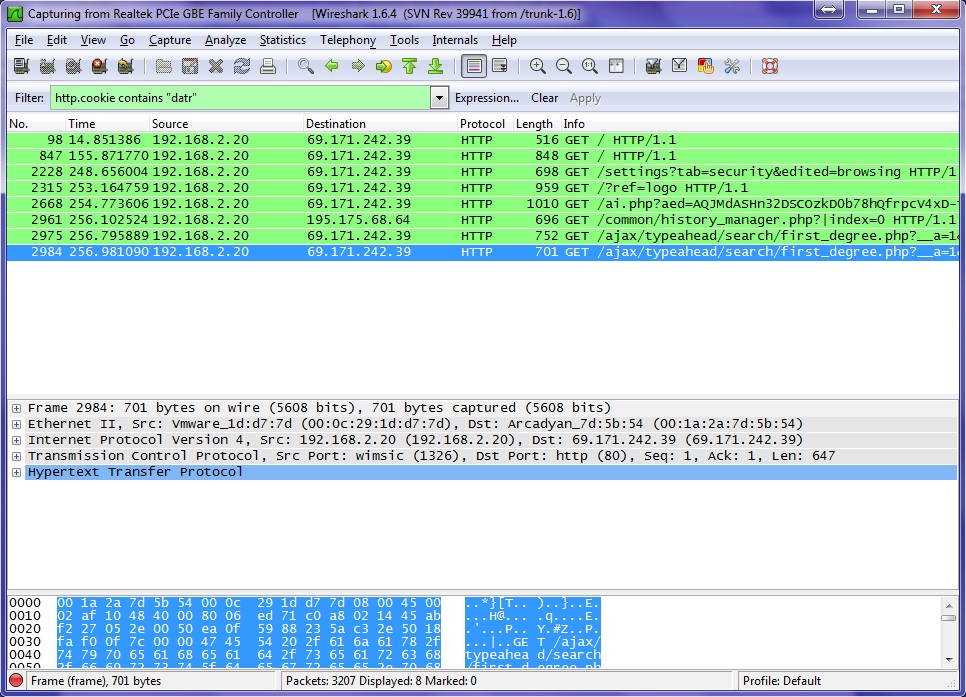Open the capture options icon

[x=46, y=67]
